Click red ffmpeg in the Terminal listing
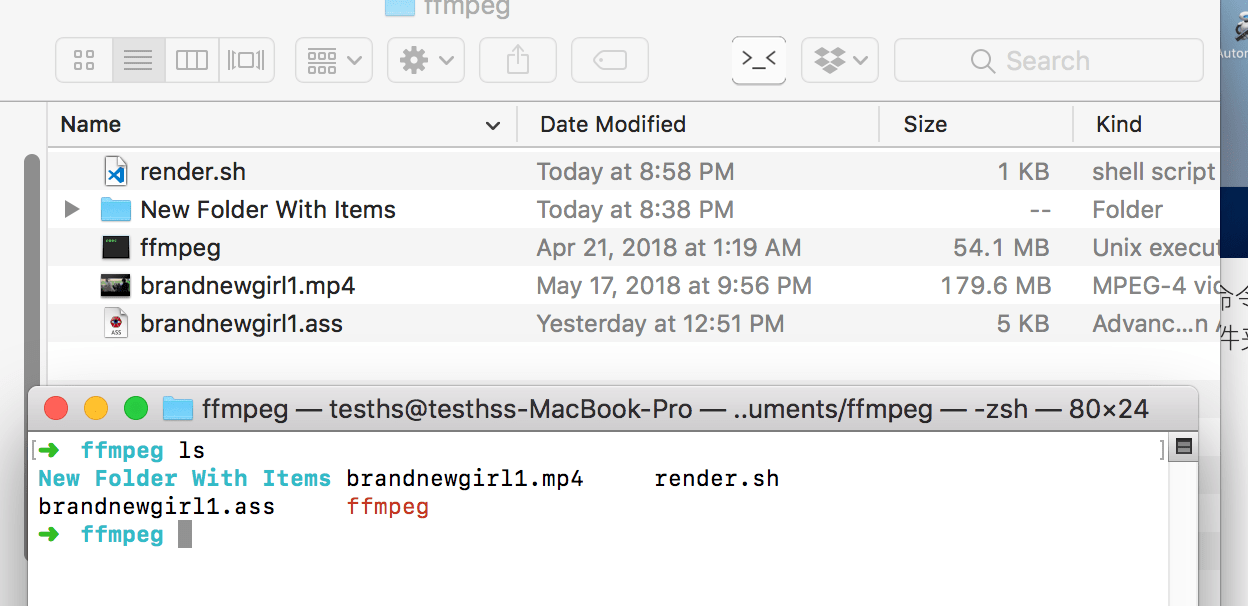The width and height of the screenshot is (1248, 606). (x=388, y=507)
